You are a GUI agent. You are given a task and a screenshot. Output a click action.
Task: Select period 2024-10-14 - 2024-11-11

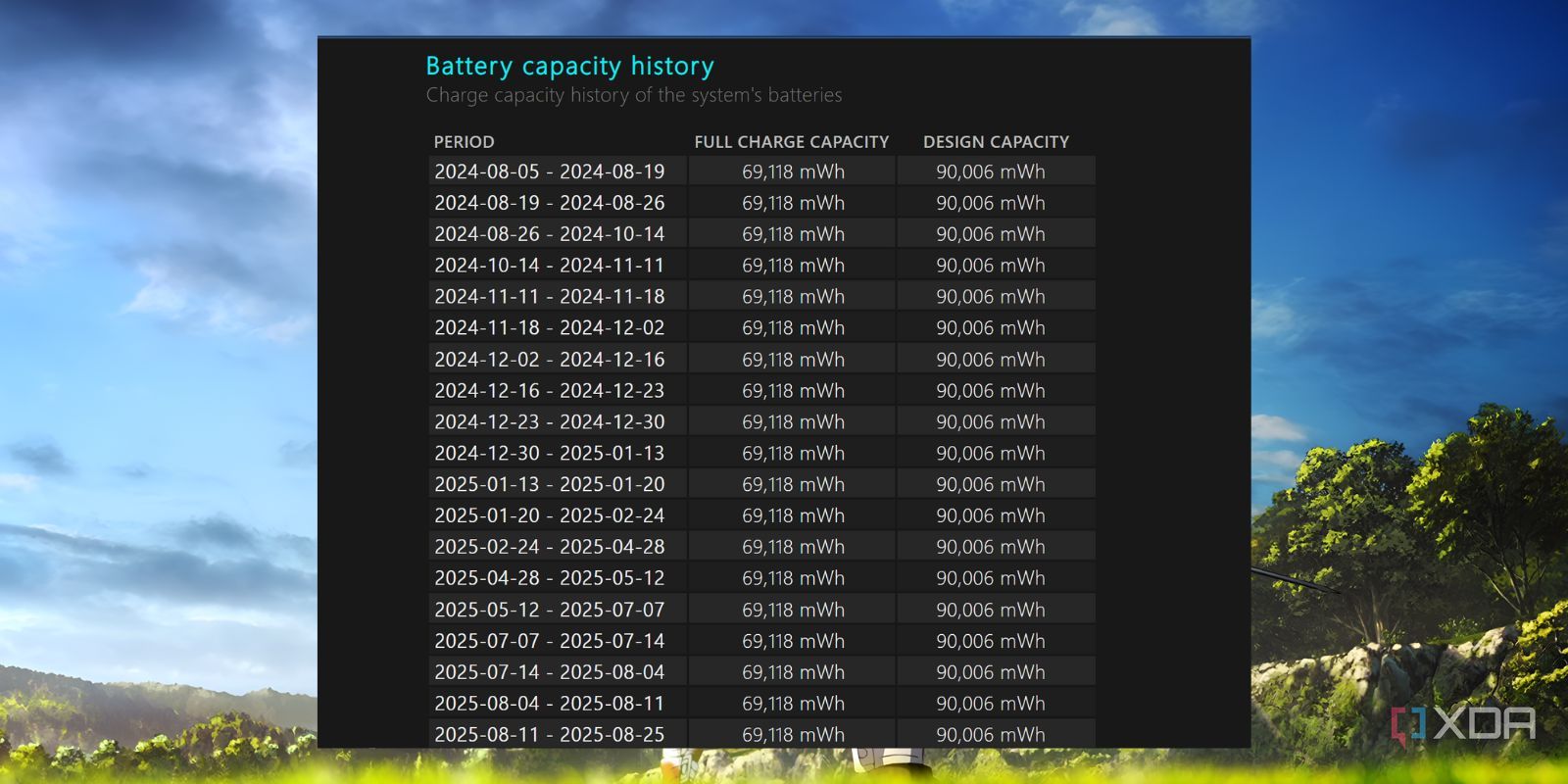click(x=550, y=266)
